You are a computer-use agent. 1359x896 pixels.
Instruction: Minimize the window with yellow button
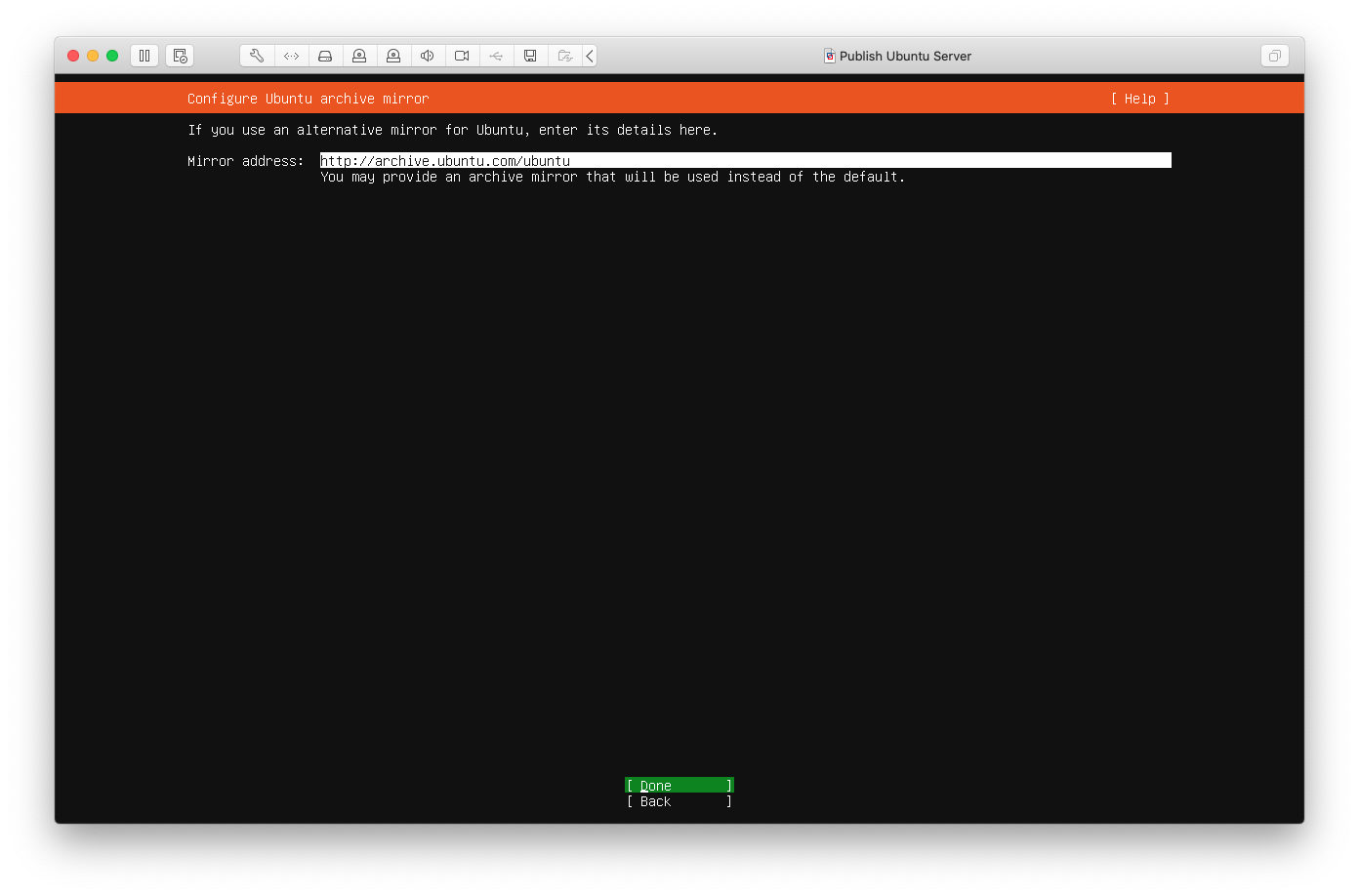(x=93, y=56)
